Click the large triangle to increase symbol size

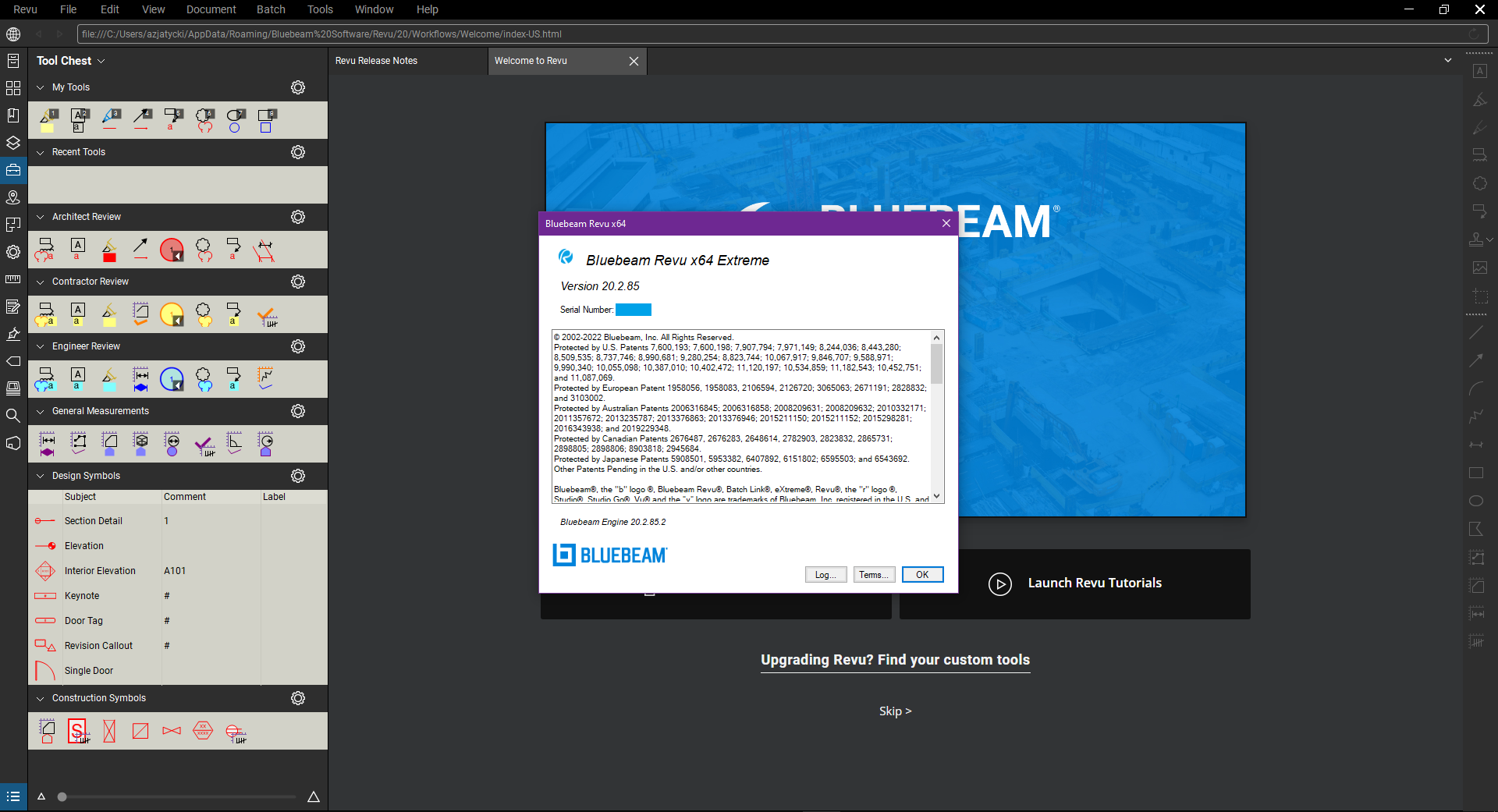coord(314,796)
